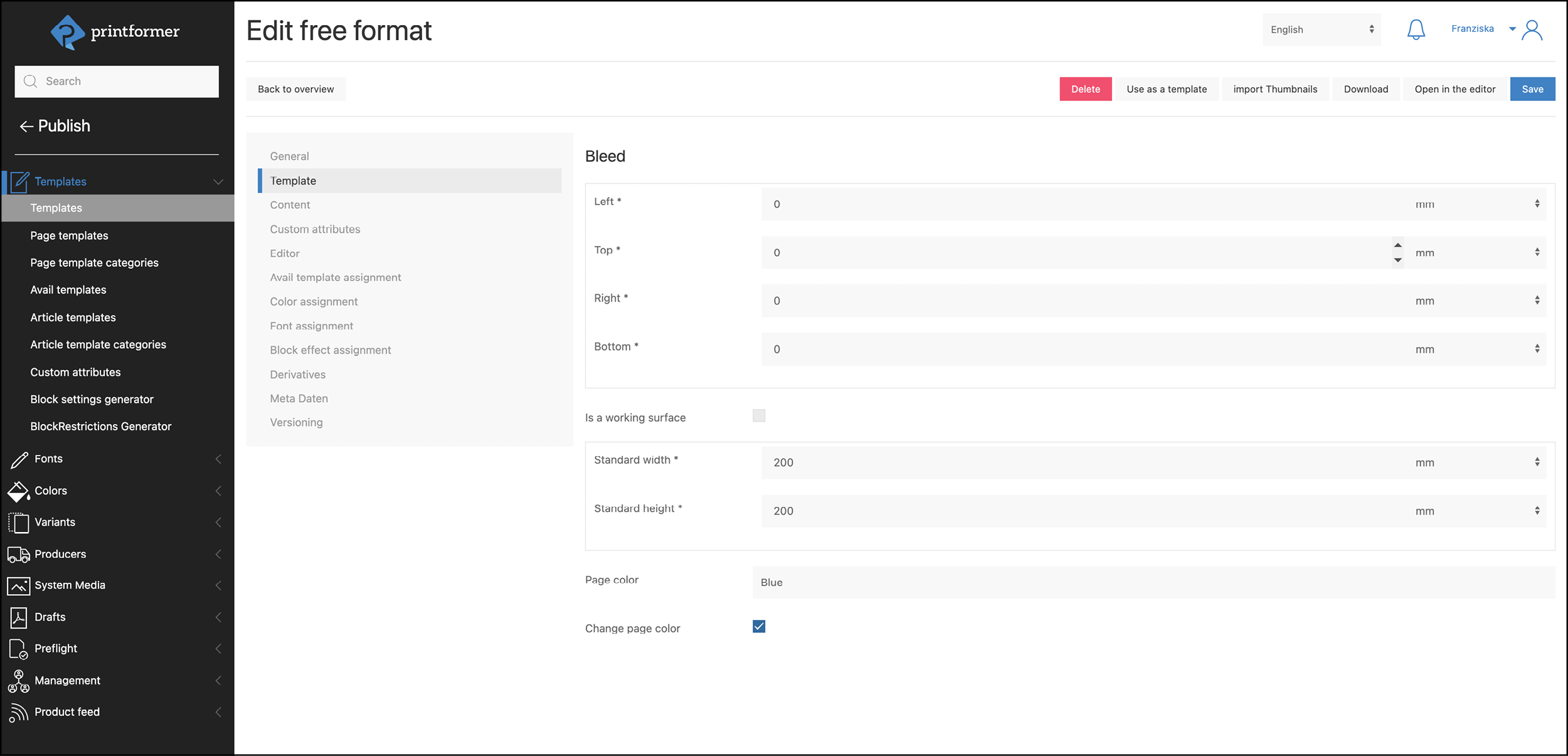This screenshot has width=1568, height=756.
Task: Uncheck the Change page color checkbox
Action: (758, 627)
